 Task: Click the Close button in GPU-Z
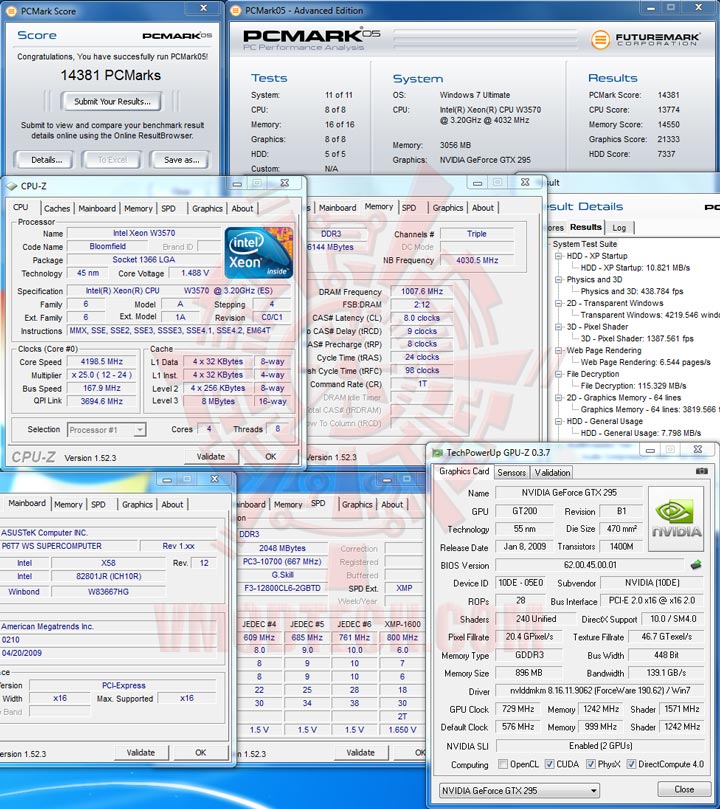click(x=684, y=789)
